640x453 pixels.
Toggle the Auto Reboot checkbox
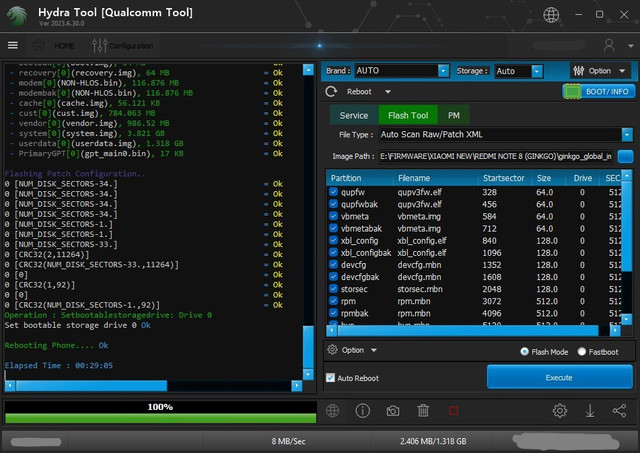[x=331, y=378]
